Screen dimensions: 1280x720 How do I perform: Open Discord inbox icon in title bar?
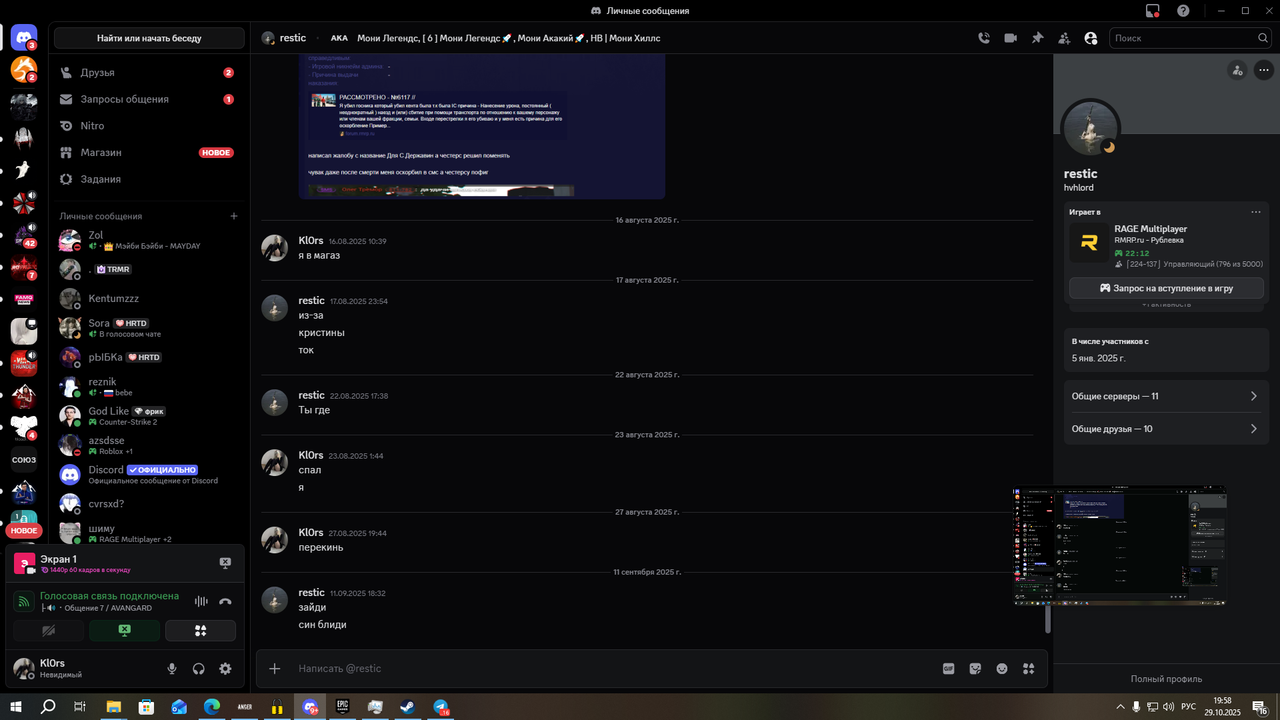1153,11
